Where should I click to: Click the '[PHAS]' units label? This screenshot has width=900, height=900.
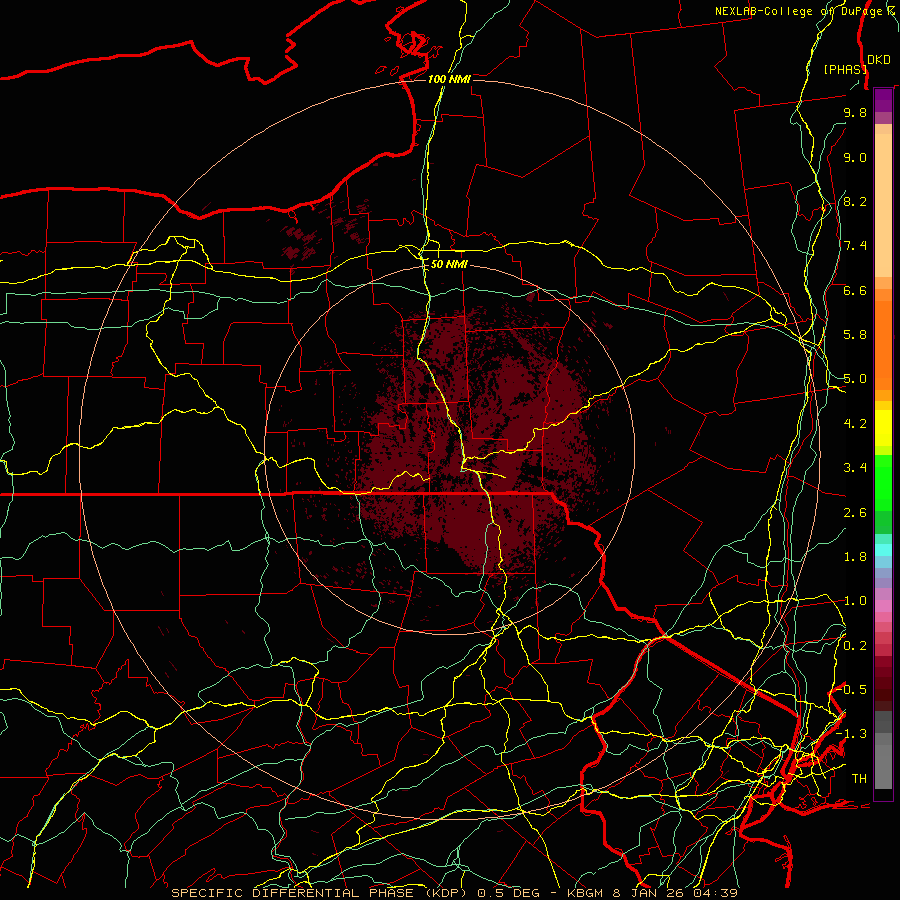(845, 70)
